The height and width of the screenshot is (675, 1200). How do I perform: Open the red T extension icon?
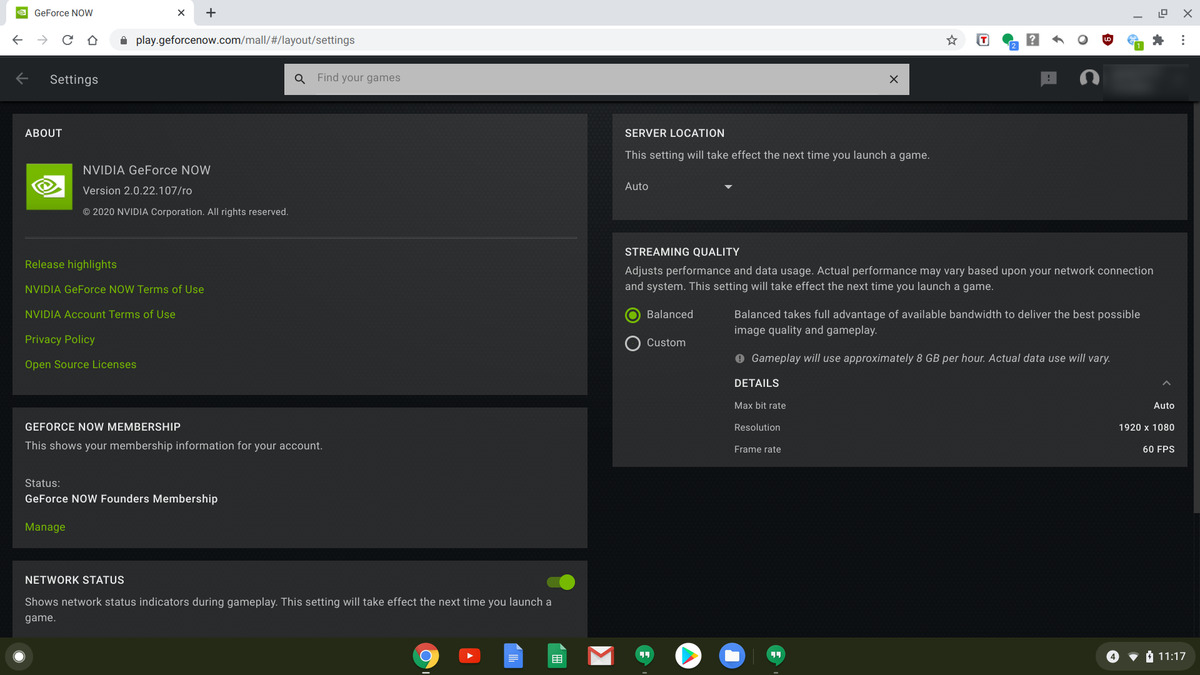pyautogui.click(x=983, y=40)
